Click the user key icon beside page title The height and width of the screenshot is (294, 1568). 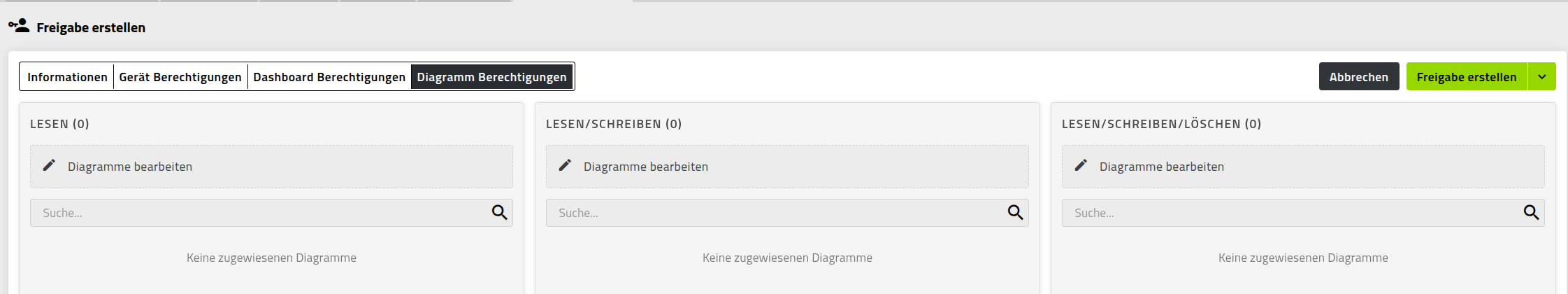[x=19, y=26]
